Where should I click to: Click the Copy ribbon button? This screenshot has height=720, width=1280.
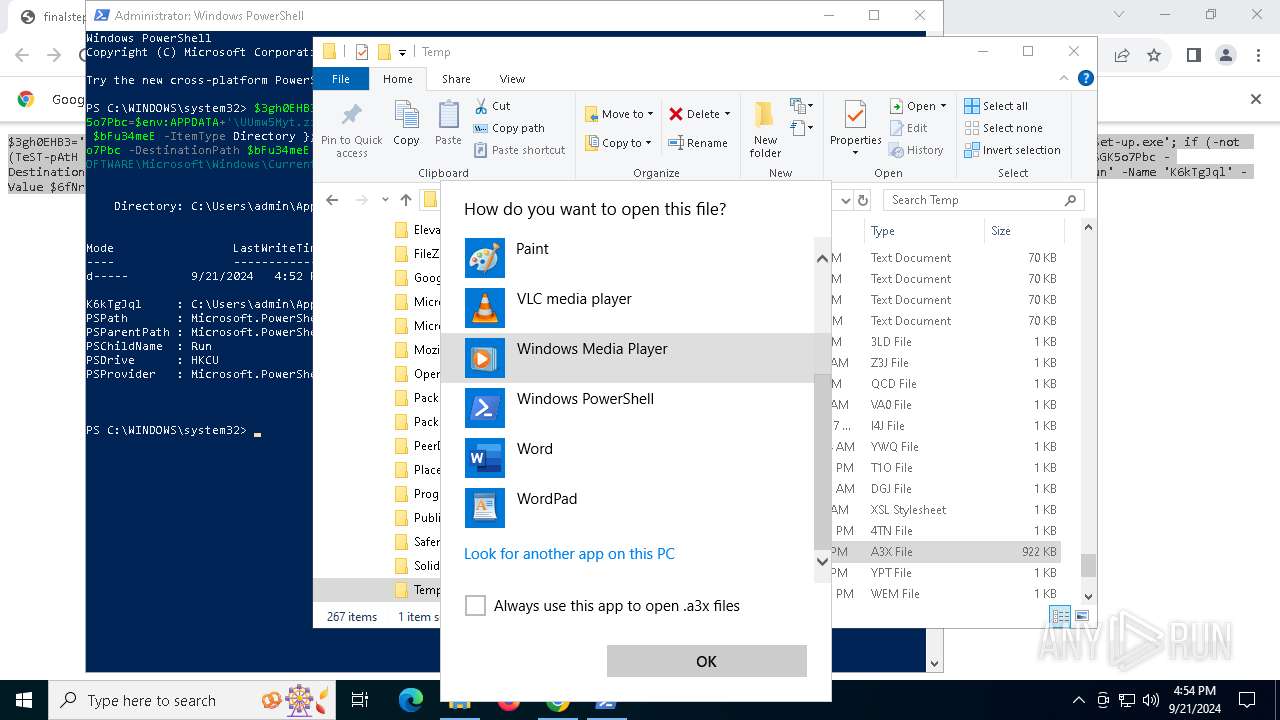coord(406,124)
